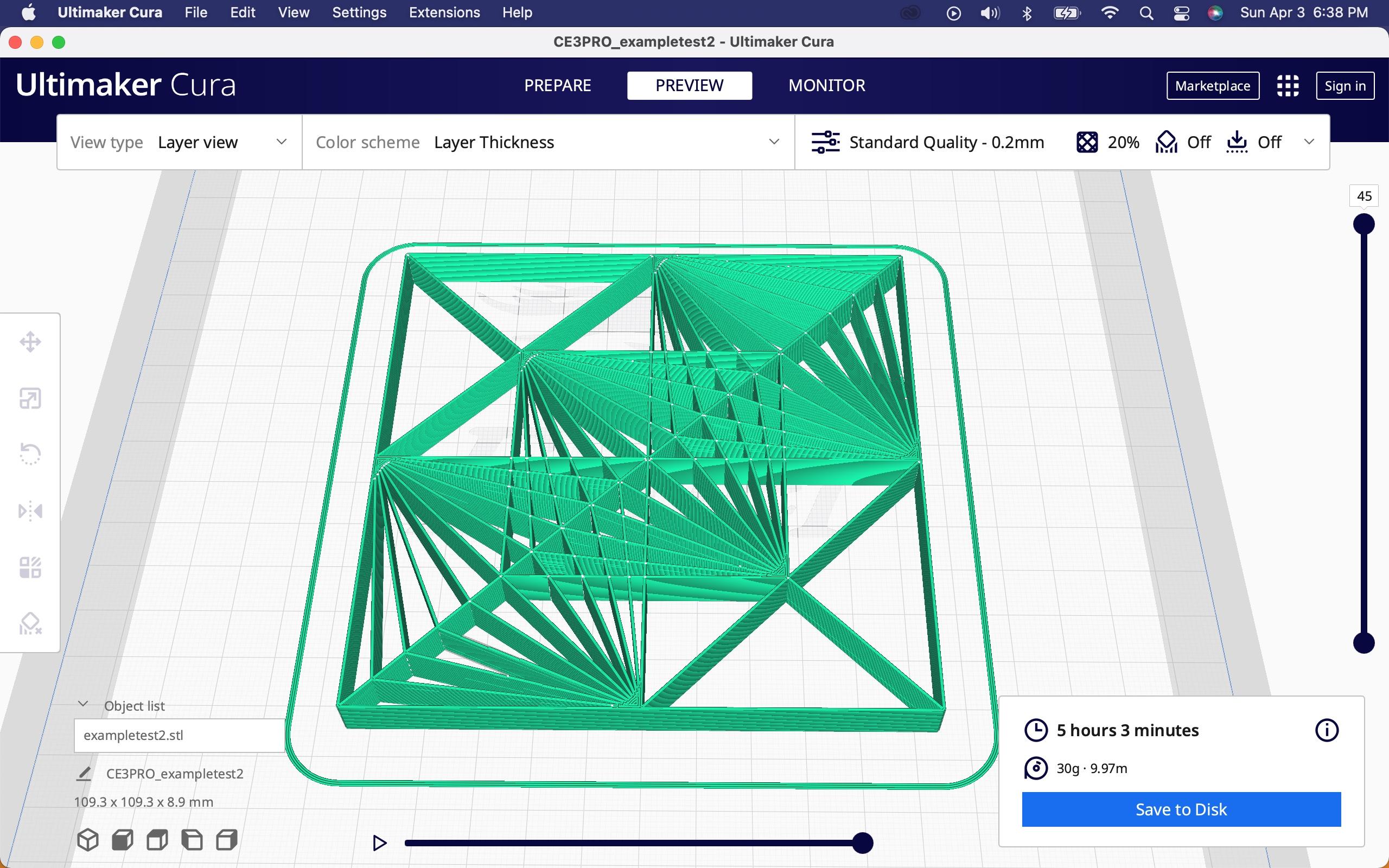Viewport: 1389px width, 868px height.
Task: Click the CE3PRO_exampletest2 job name
Action: (x=175, y=774)
